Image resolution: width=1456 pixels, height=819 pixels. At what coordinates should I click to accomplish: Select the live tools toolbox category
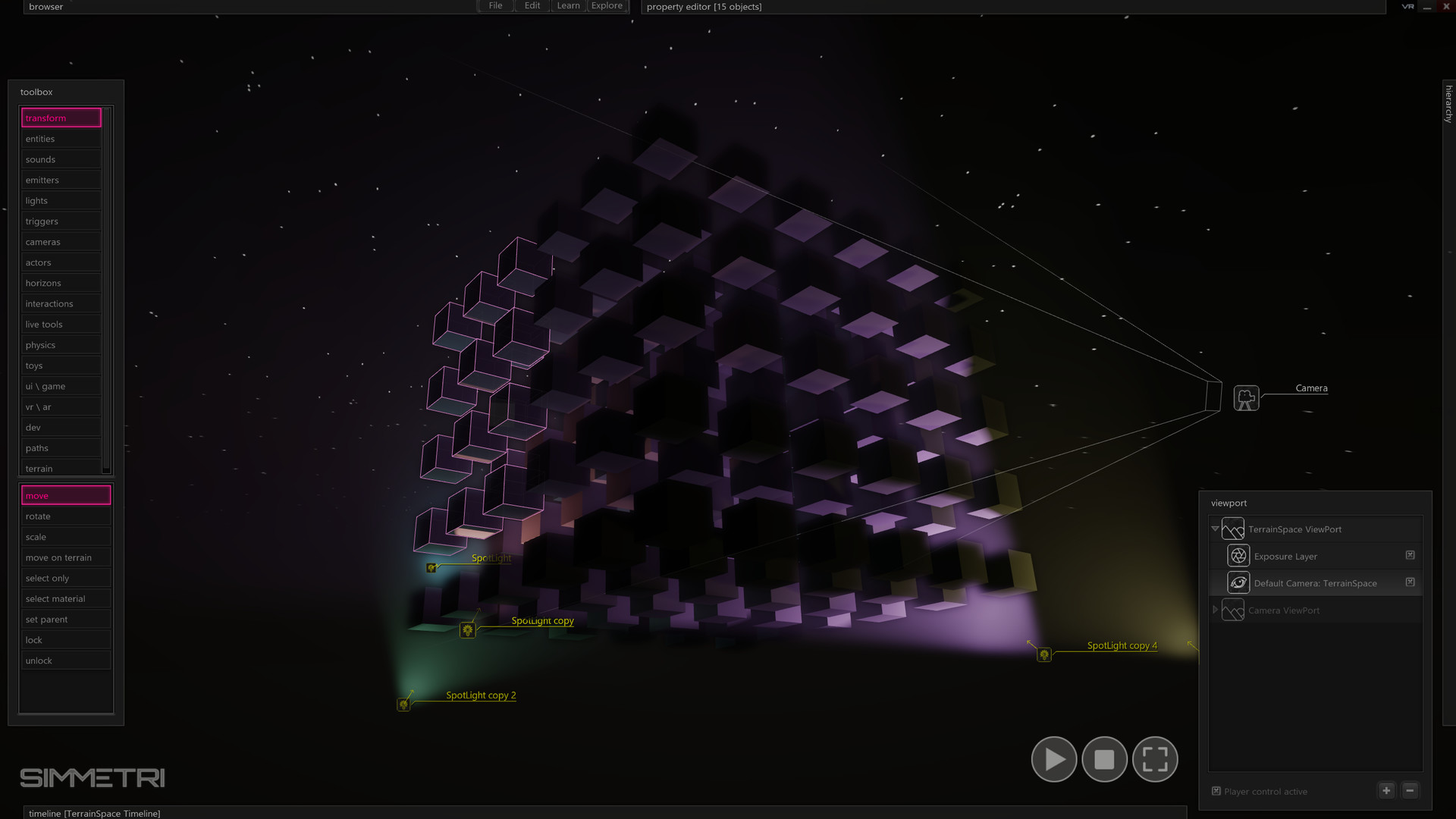coord(61,324)
